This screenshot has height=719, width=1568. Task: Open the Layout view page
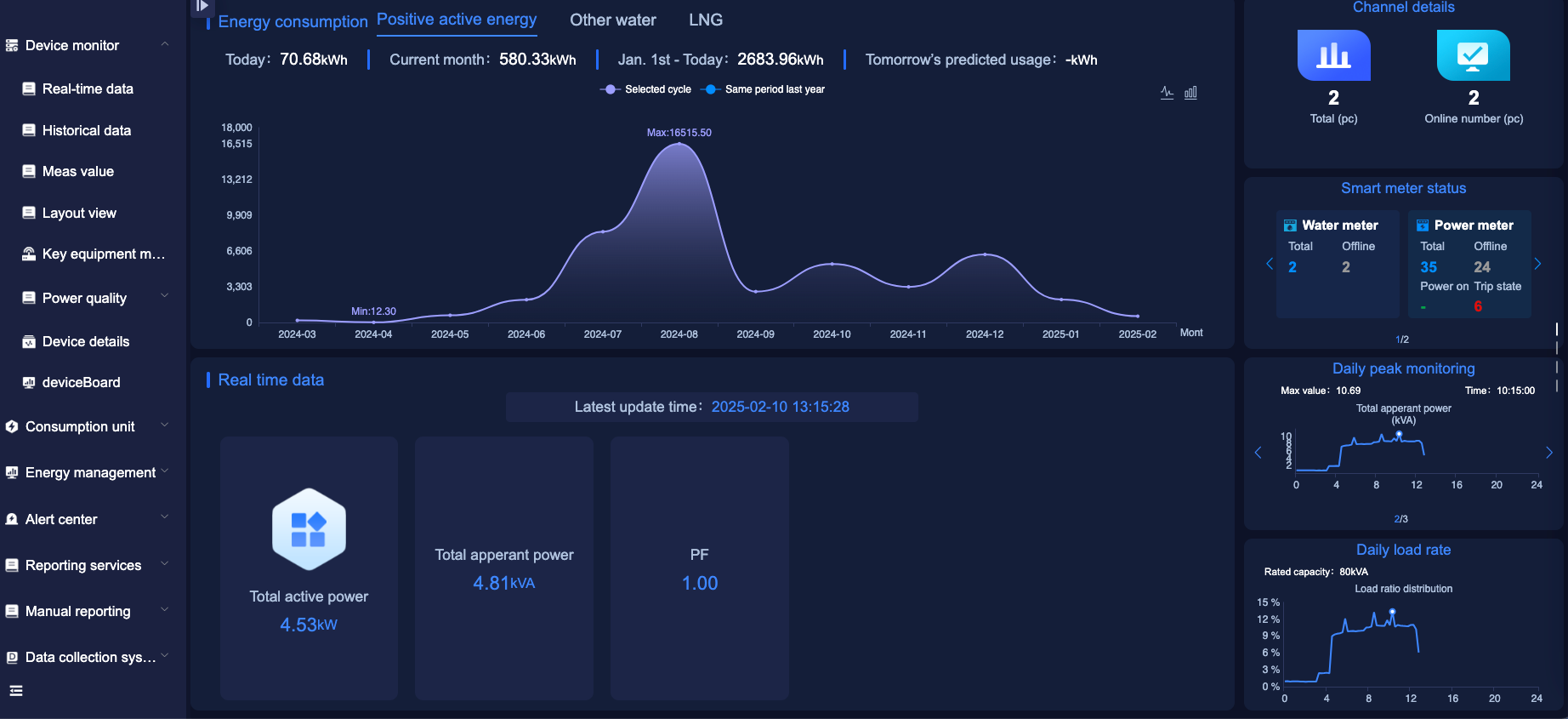coord(79,213)
